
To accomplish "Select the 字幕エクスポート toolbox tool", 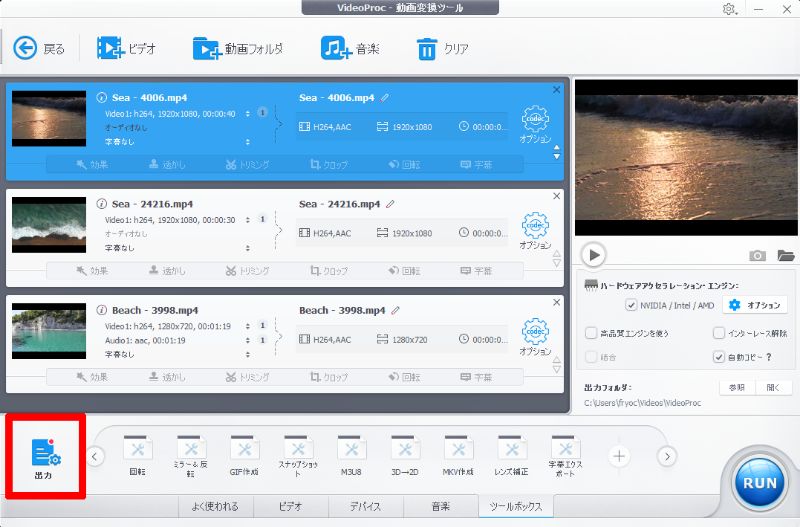I will tap(565, 456).
